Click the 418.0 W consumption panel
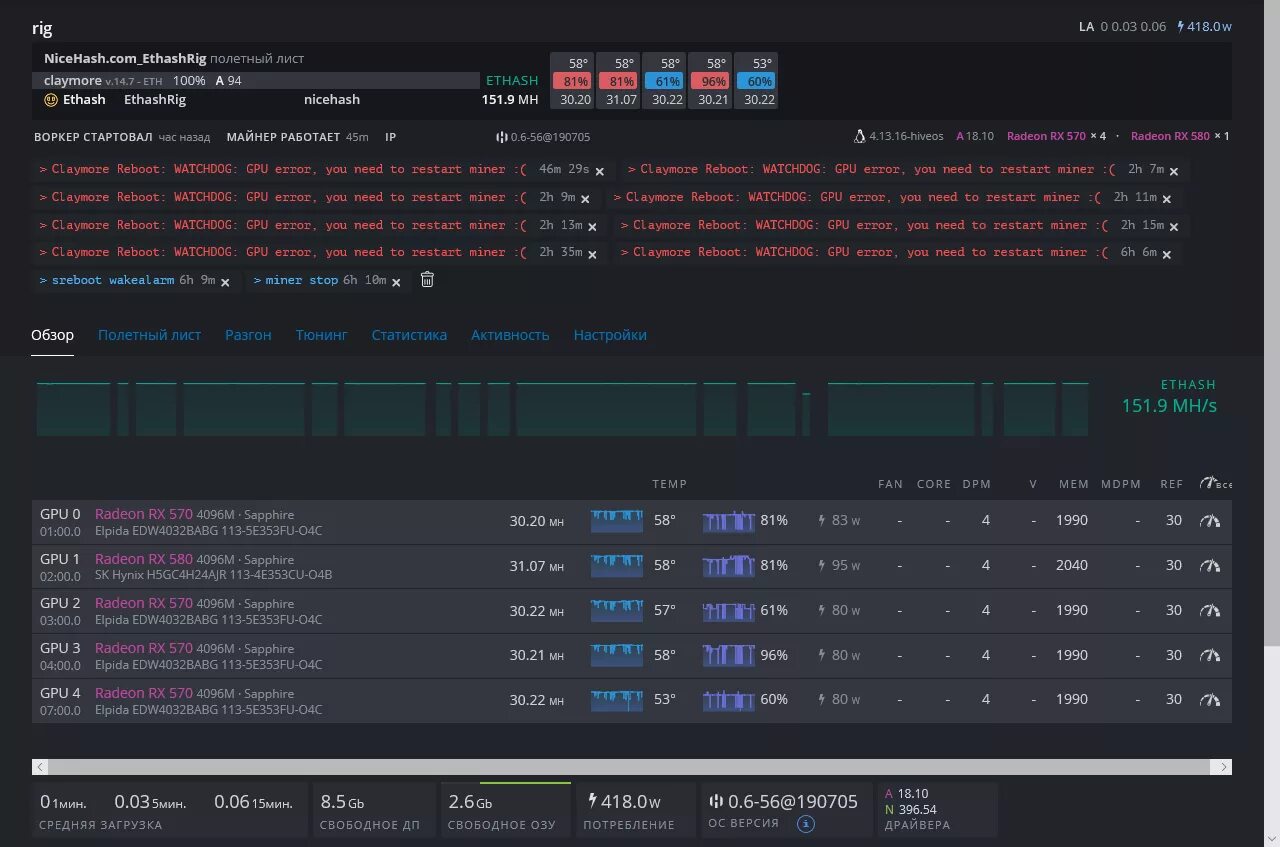 click(636, 810)
